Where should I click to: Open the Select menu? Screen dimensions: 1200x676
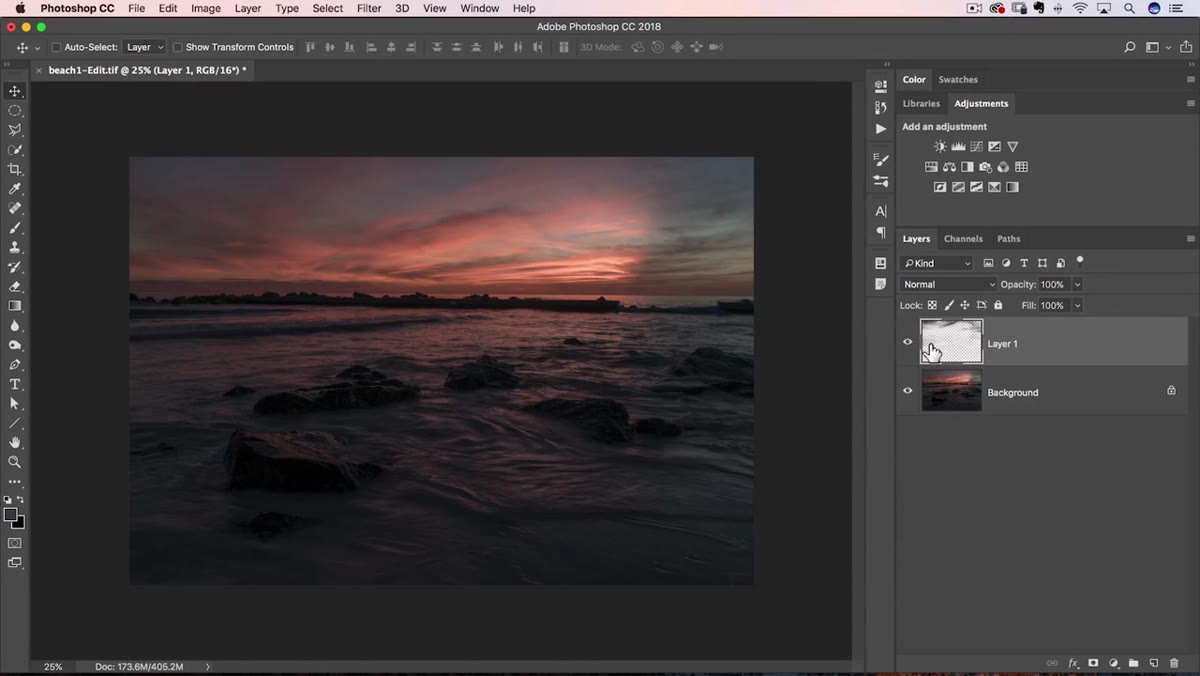click(327, 8)
